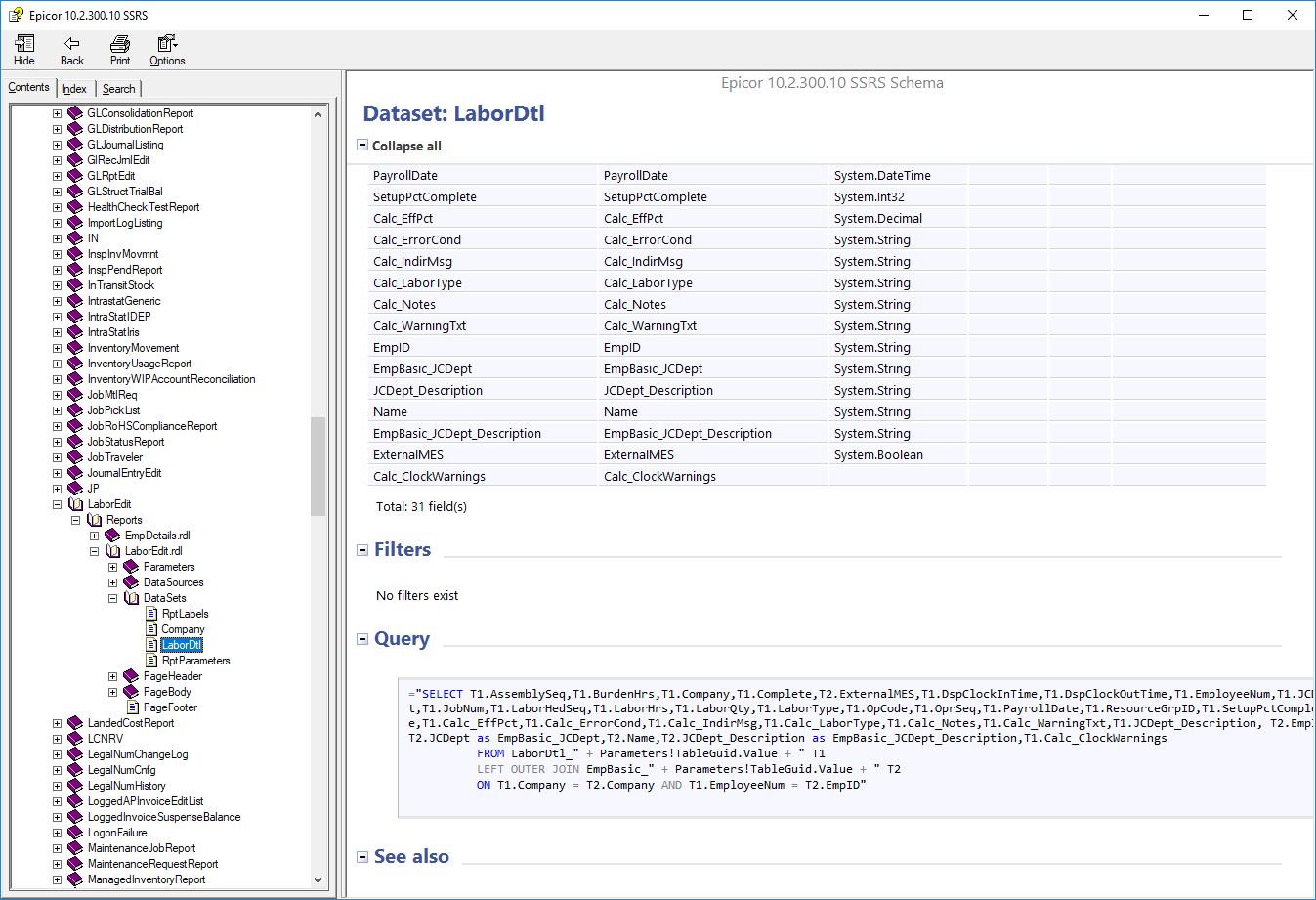Click the DataSets open book icon
The height and width of the screenshot is (900, 1316).
[131, 598]
